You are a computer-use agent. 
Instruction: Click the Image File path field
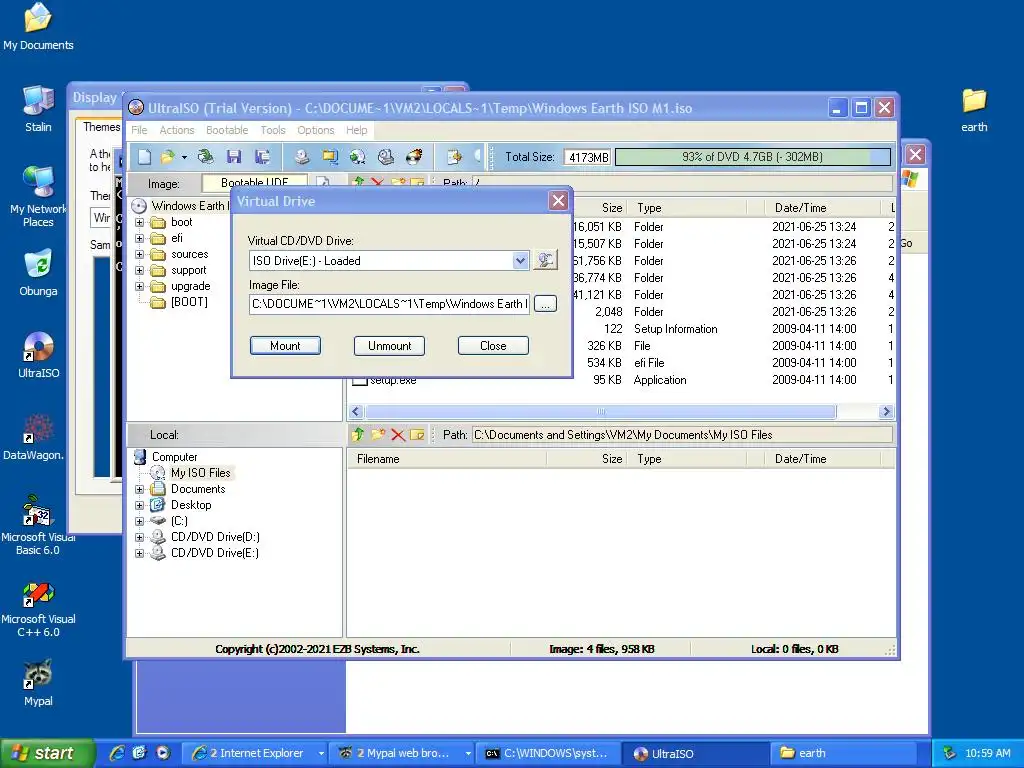(x=389, y=304)
